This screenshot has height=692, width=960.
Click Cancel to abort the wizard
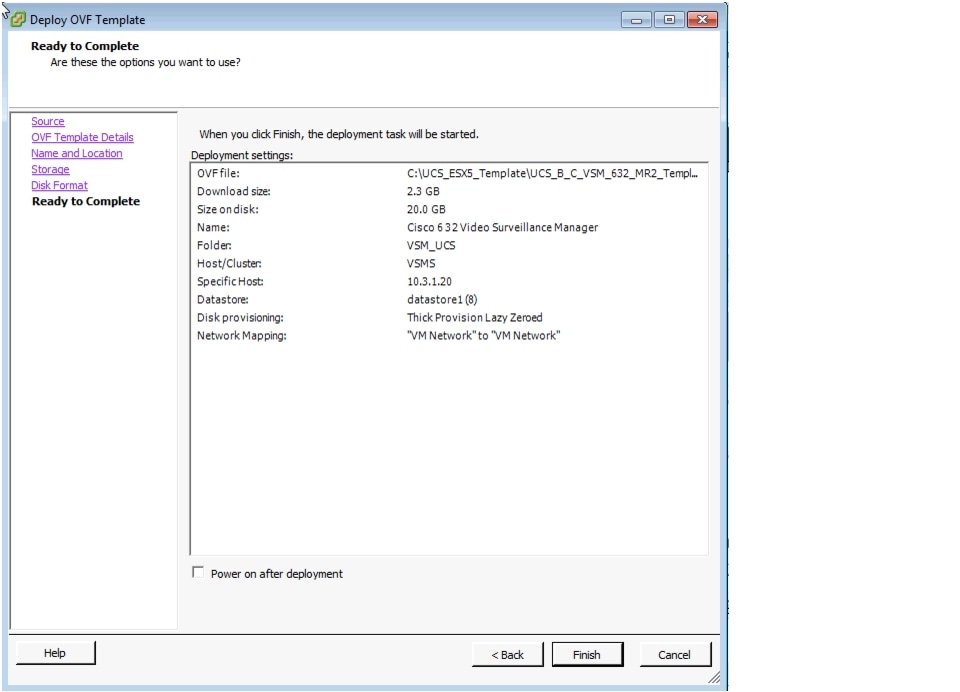click(675, 654)
